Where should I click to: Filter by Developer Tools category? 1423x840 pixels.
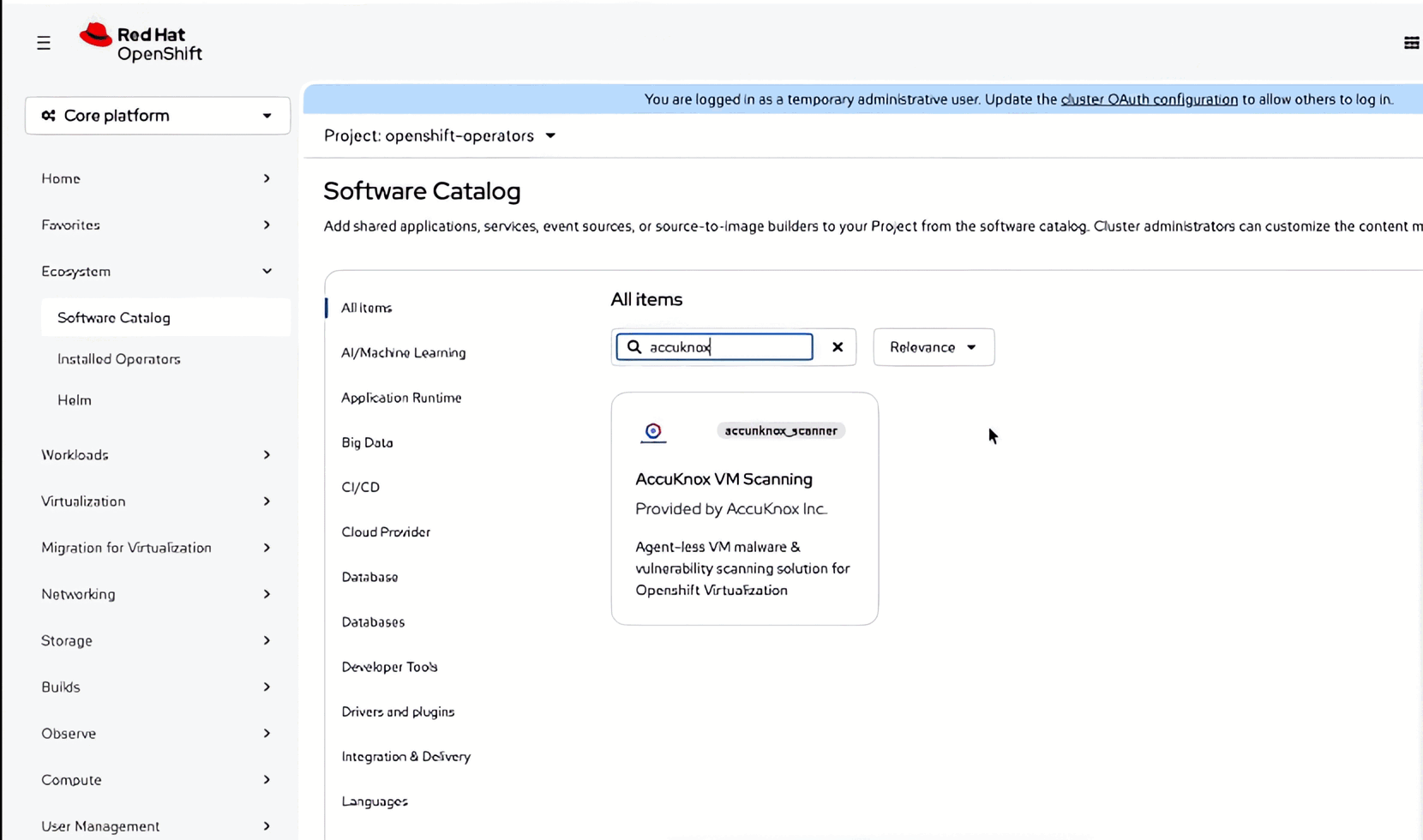point(389,666)
